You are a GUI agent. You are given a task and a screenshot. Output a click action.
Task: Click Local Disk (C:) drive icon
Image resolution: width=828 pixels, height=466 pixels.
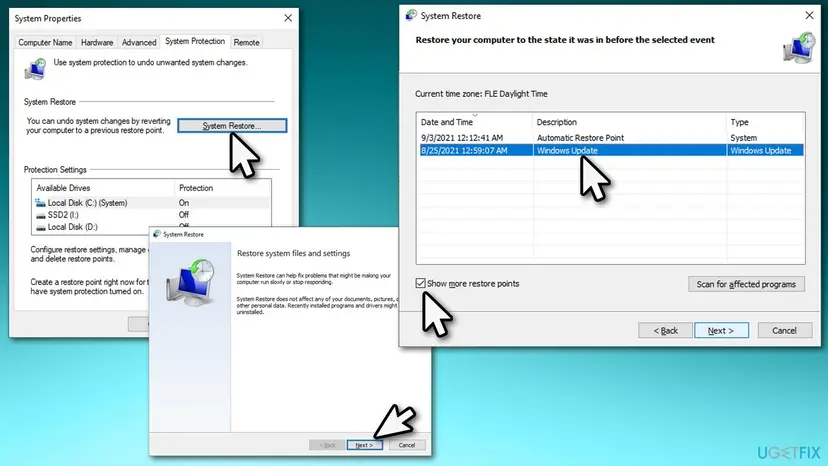pos(41,203)
